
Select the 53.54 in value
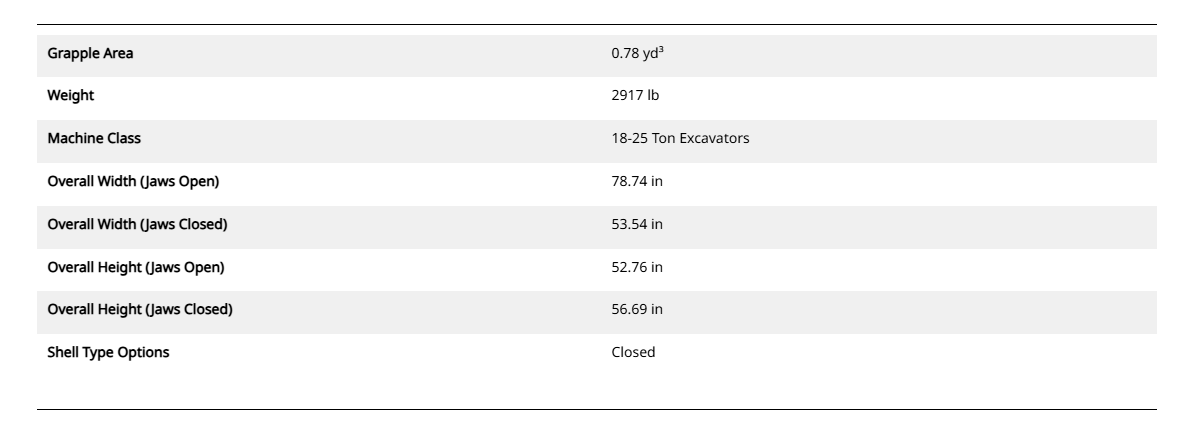(637, 225)
